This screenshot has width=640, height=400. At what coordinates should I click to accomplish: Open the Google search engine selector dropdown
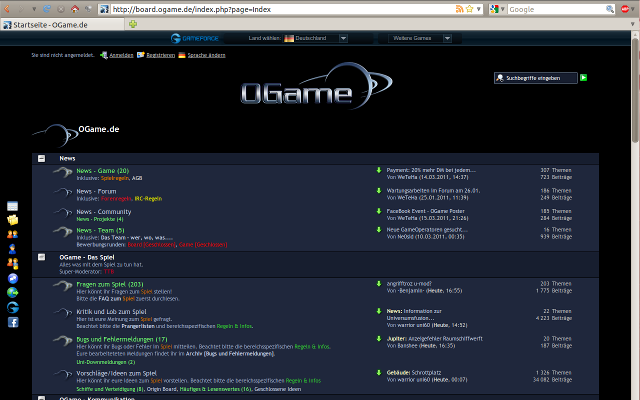tap(498, 9)
